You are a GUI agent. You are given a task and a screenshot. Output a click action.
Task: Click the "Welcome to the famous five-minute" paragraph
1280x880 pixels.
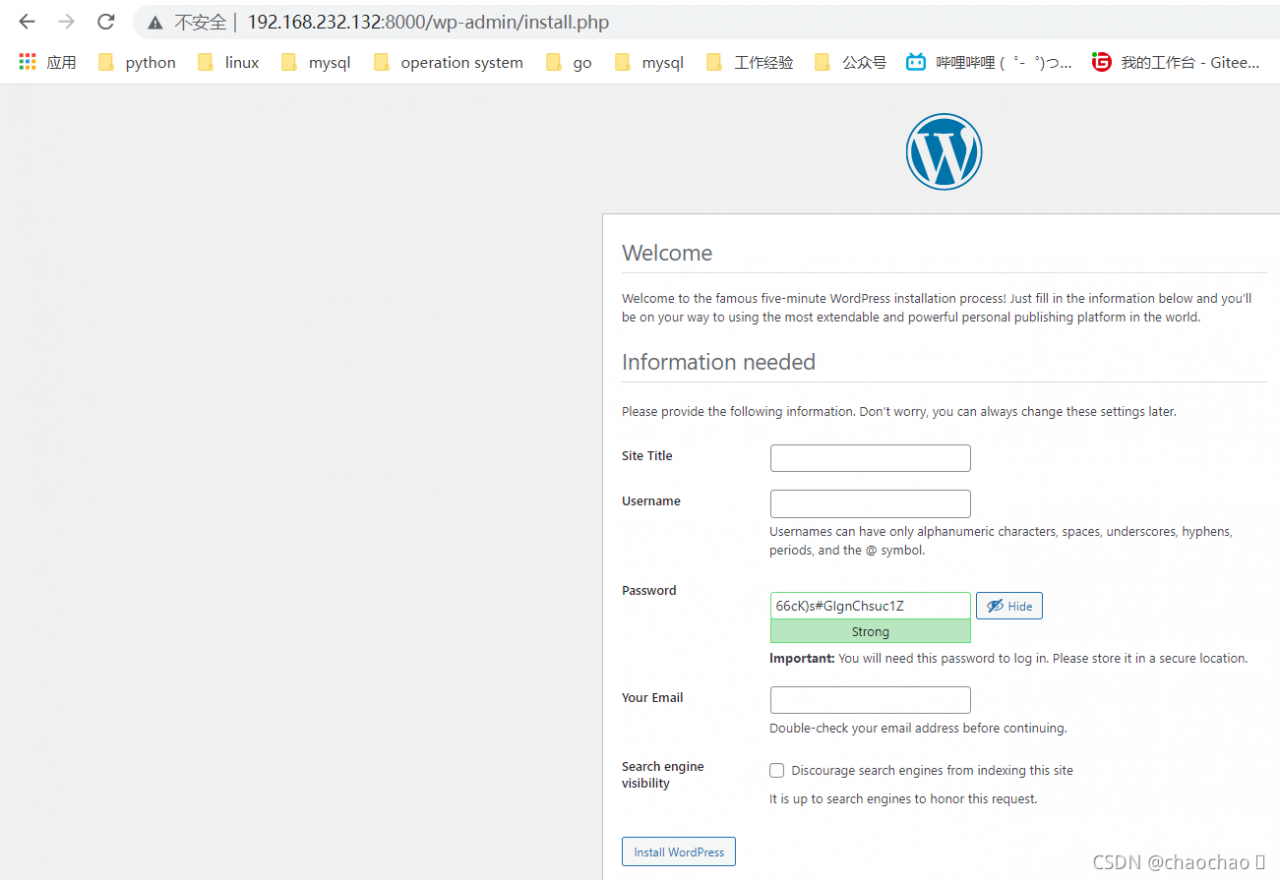pyautogui.click(x=937, y=308)
